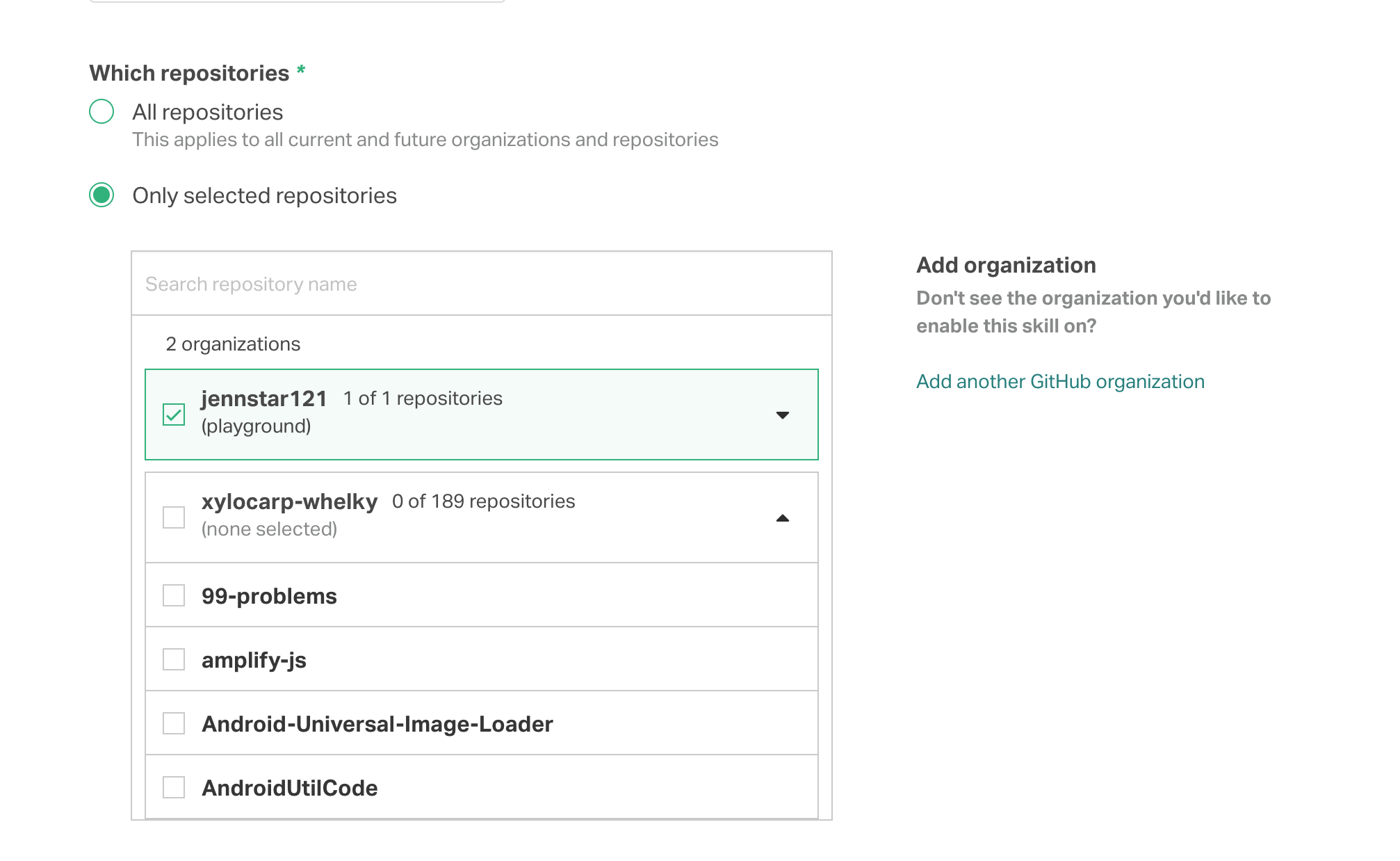Click the AndroidUtilCode repository name
1400x861 pixels.
[x=290, y=788]
